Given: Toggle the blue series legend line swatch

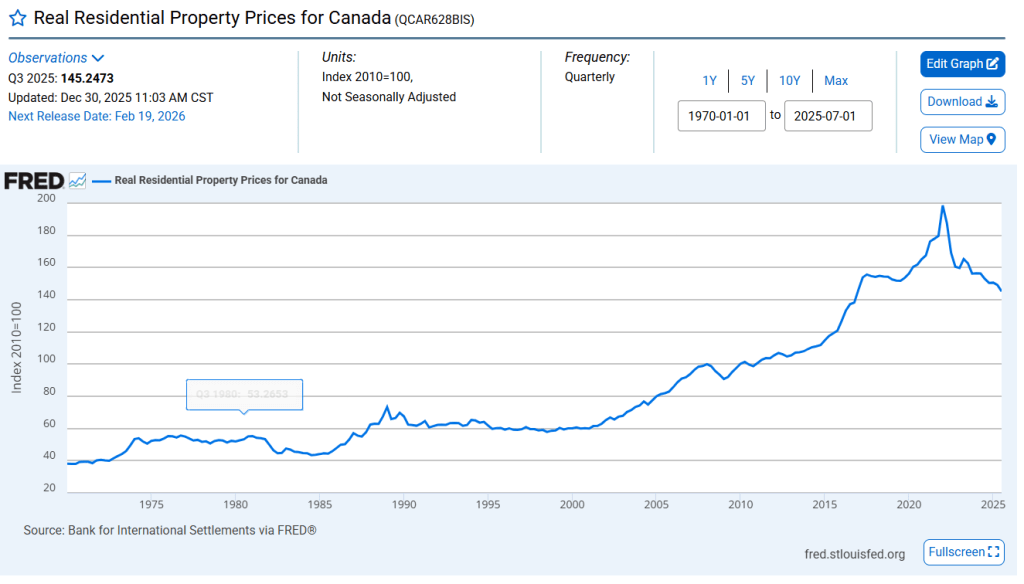Looking at the screenshot, I should pos(101,181).
